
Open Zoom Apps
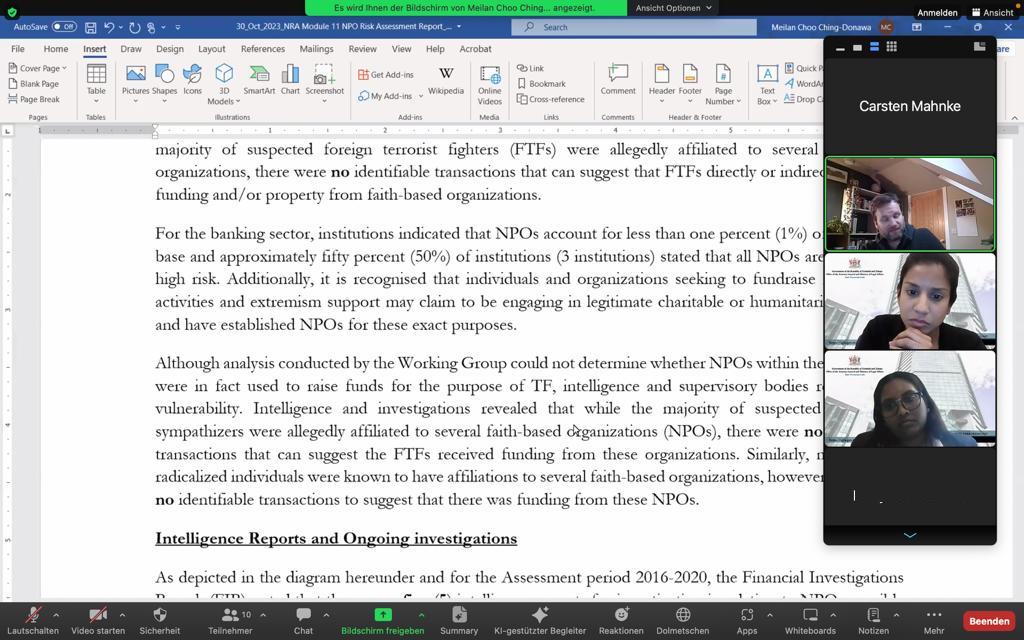pos(747,620)
